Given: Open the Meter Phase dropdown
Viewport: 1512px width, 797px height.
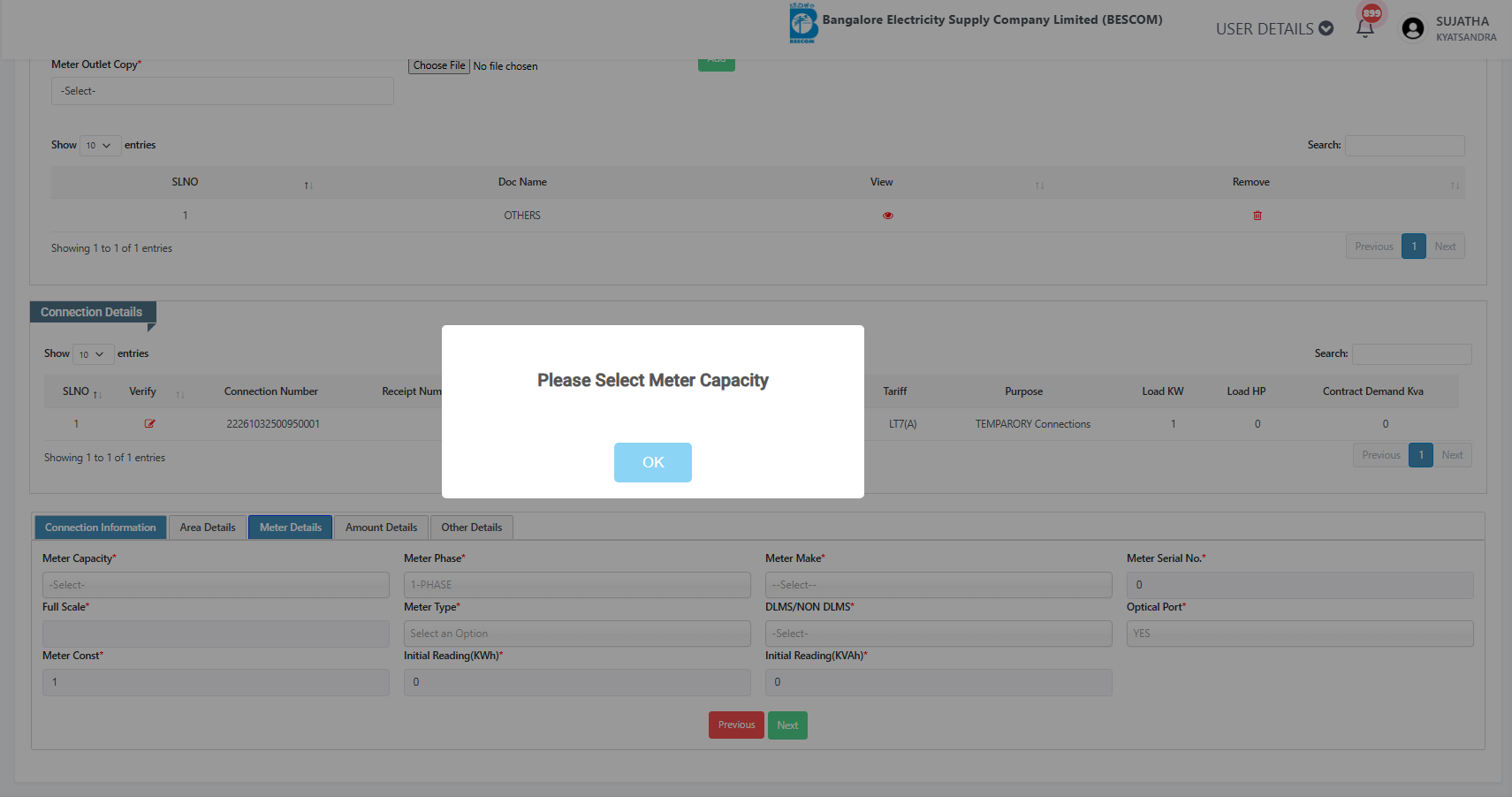Looking at the screenshot, I should pyautogui.click(x=577, y=585).
